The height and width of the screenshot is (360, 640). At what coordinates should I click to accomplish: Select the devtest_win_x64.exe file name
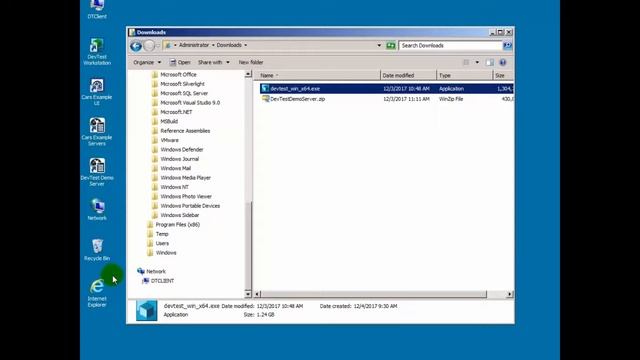[295, 89]
